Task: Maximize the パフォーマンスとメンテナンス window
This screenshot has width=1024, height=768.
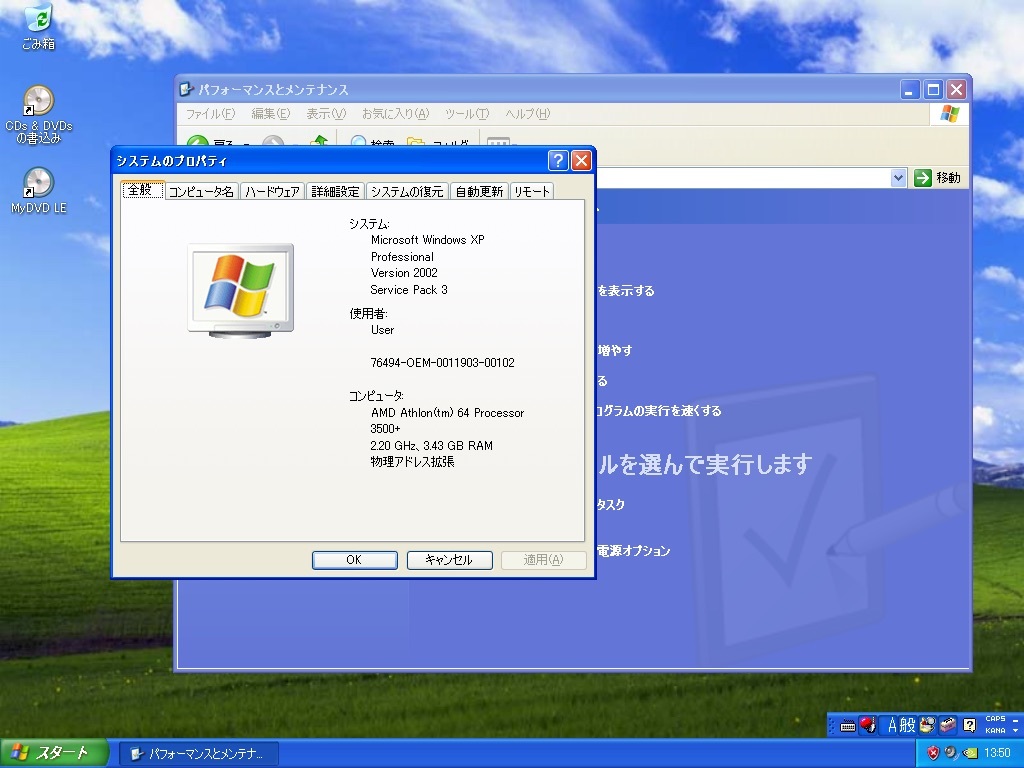Action: click(x=933, y=89)
